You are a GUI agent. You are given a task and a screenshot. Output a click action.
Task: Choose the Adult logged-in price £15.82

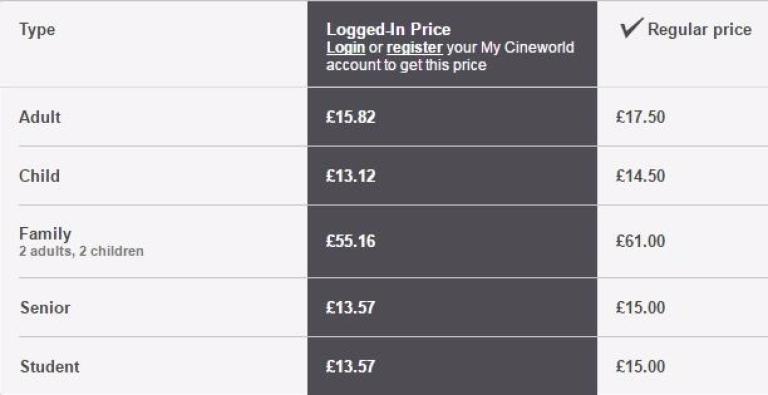point(351,117)
